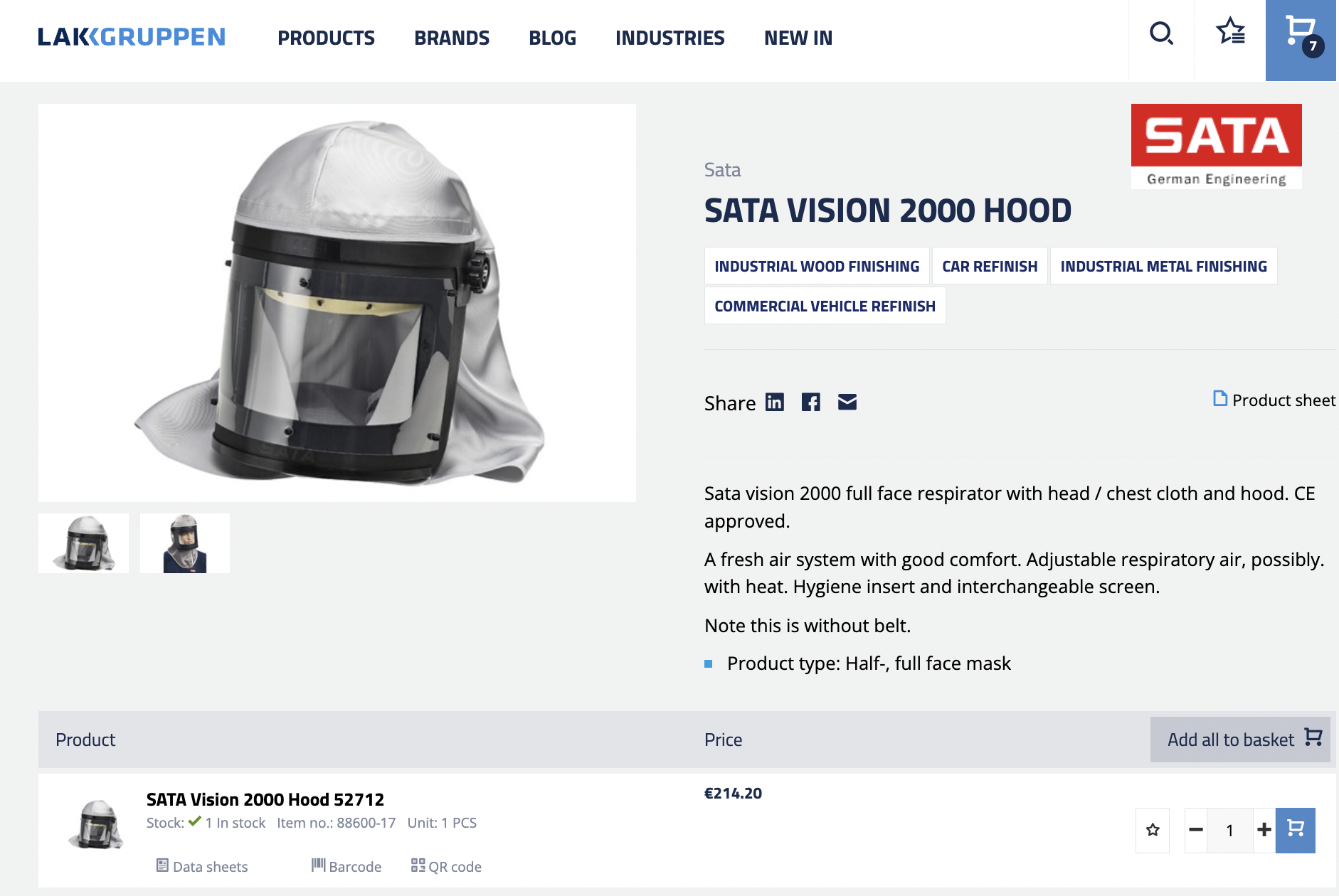
Task: Go to the Brands menu item
Action: tap(452, 38)
